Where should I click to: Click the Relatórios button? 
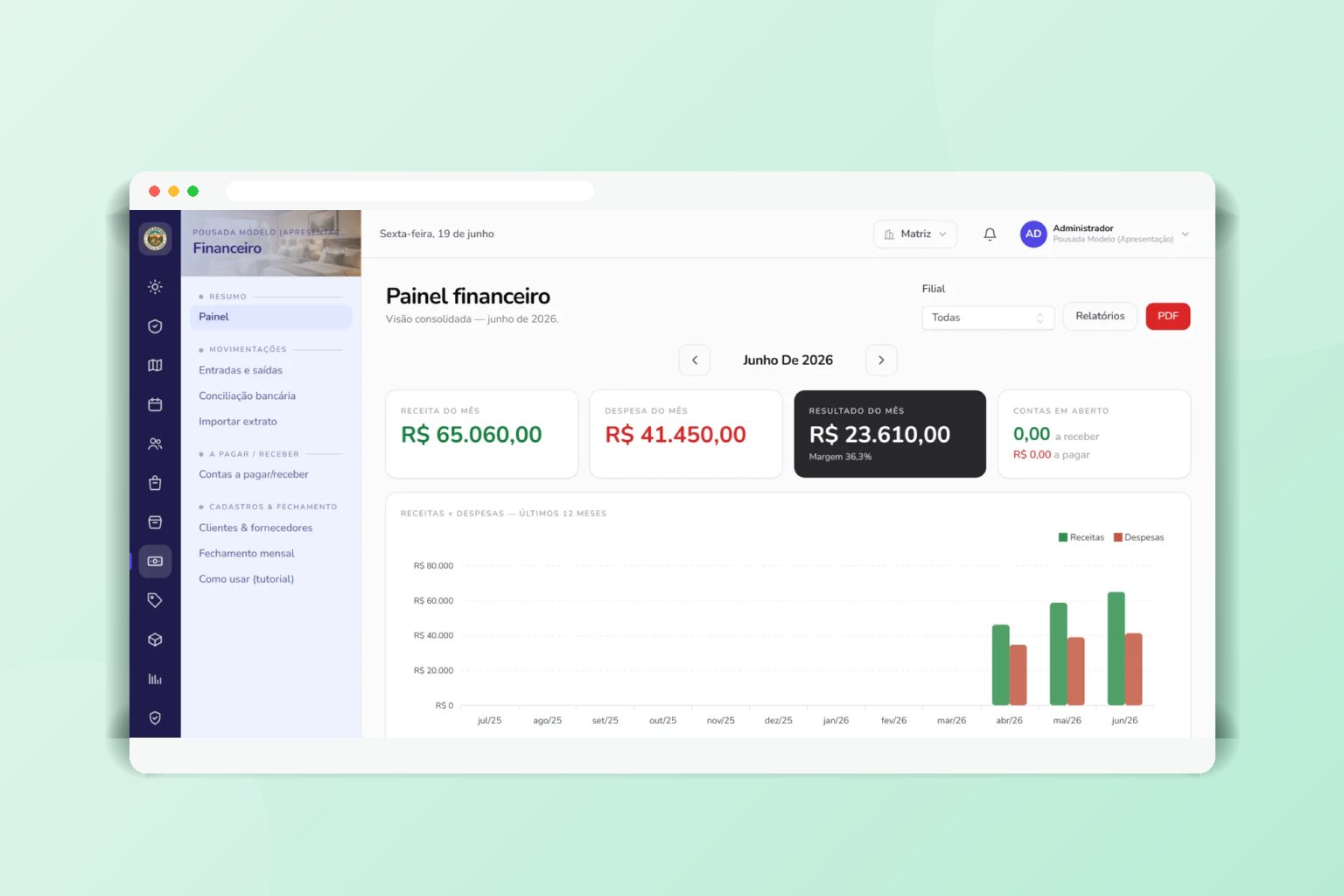pyautogui.click(x=1100, y=316)
